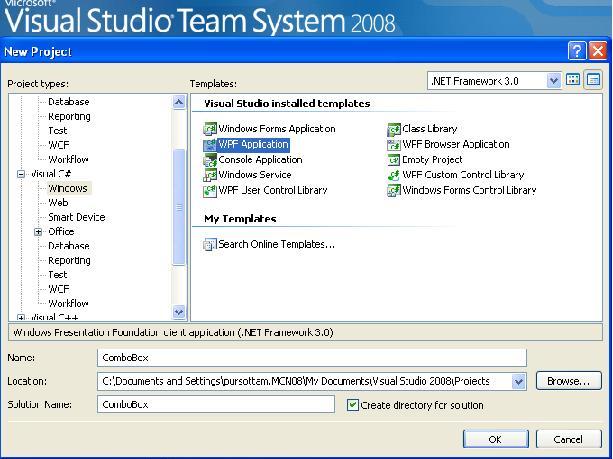Click the 'WPF Browser Application' label
Screen dimensions: 613x459
456,144
